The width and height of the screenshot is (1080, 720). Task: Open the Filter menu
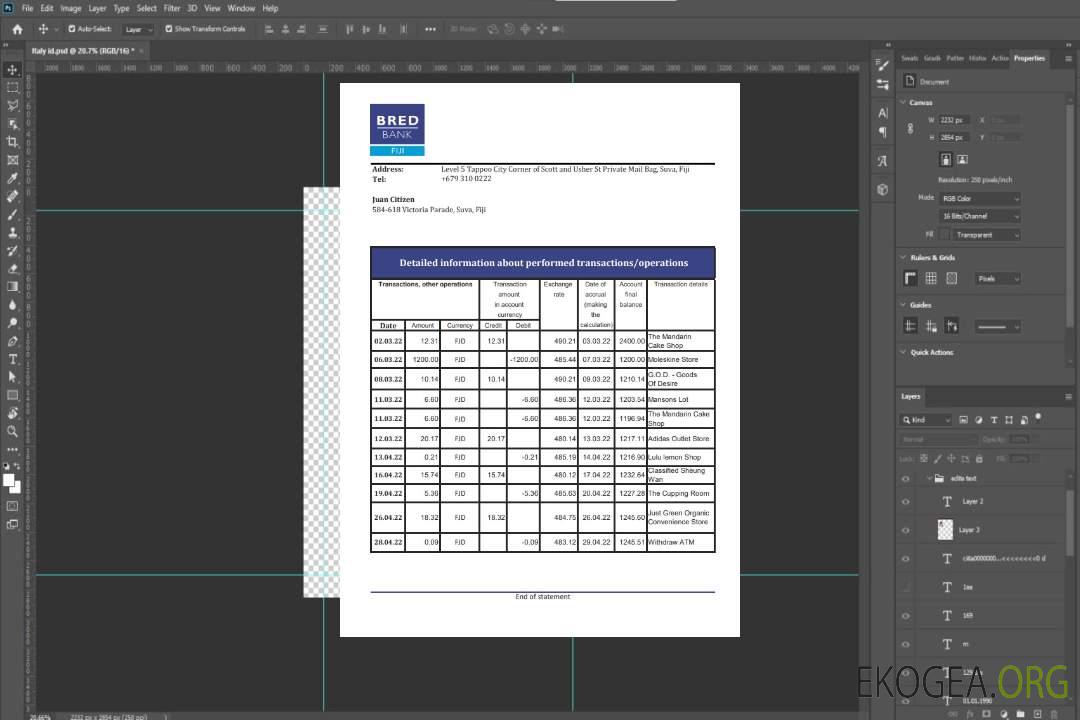(172, 8)
